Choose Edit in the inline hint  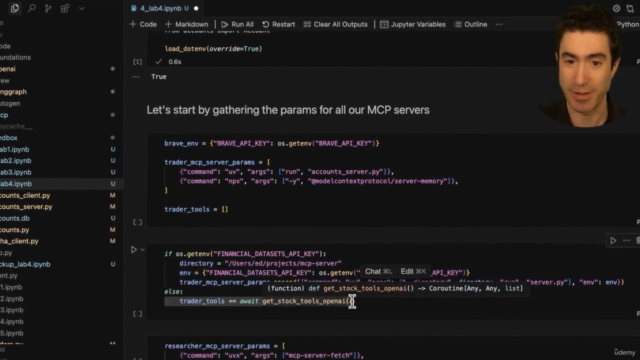point(413,271)
